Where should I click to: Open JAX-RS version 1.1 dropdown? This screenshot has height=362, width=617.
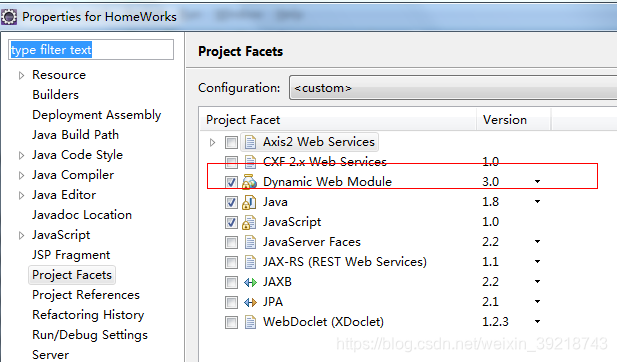(538, 262)
